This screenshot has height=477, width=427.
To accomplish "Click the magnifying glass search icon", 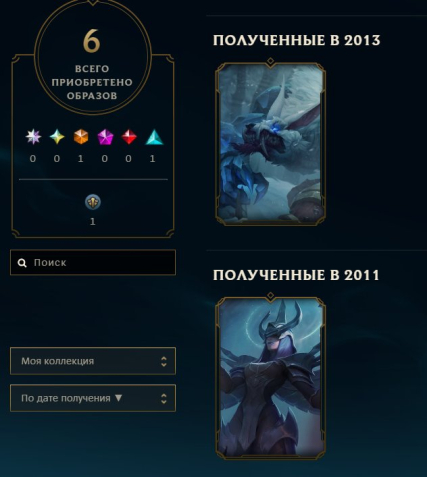I will click(22, 263).
